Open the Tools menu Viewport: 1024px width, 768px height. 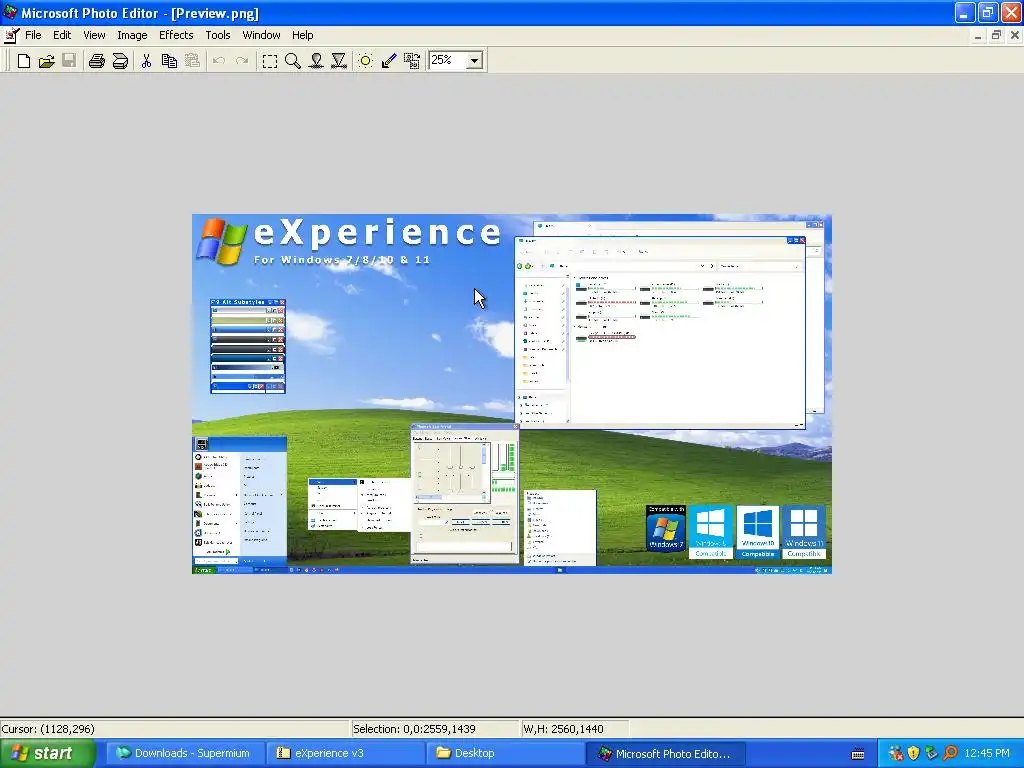pyautogui.click(x=217, y=35)
